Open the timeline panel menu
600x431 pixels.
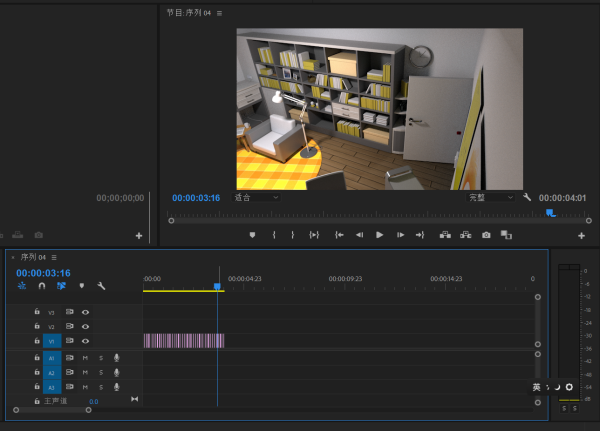54,258
